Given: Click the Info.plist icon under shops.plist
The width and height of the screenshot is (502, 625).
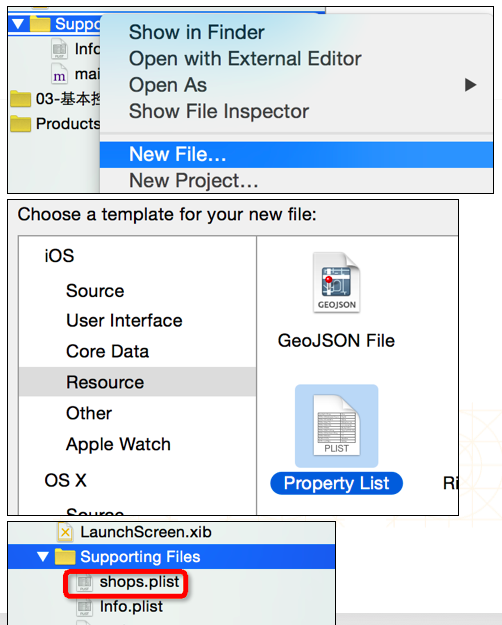Looking at the screenshot, I should click(x=84, y=607).
